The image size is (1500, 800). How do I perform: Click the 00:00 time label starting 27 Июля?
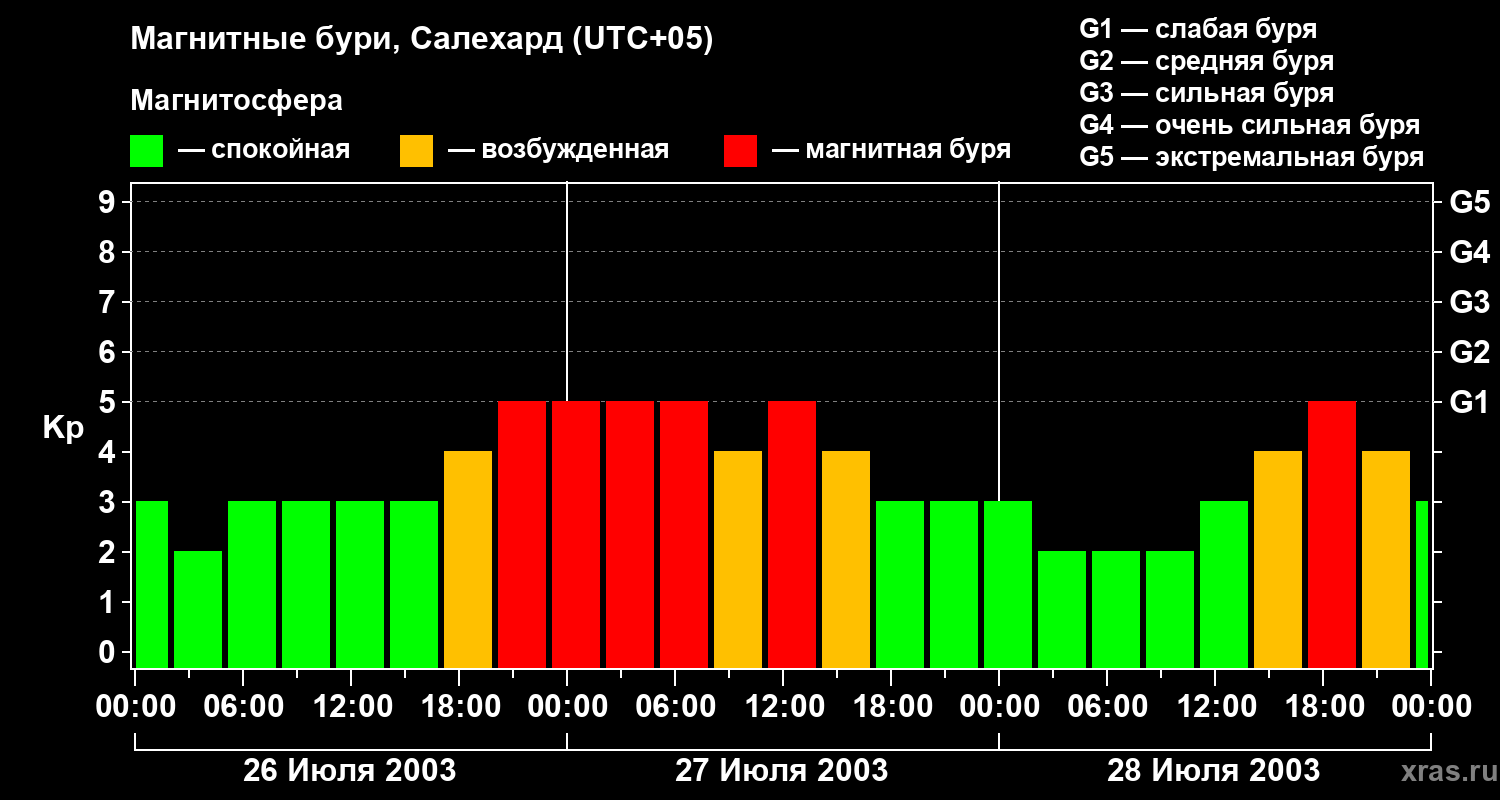pyautogui.click(x=567, y=707)
